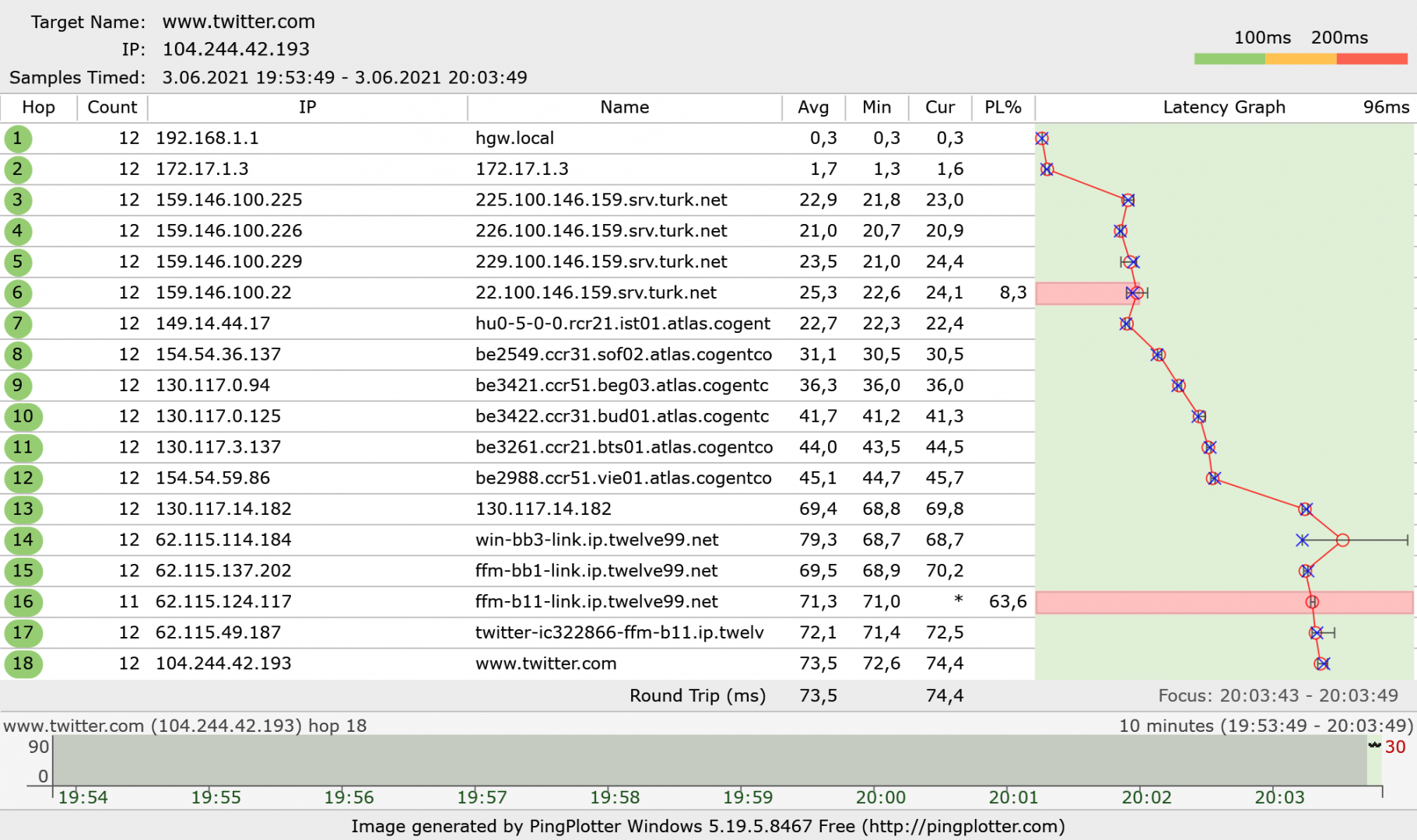Click the 20:00 timeline label
This screenshot has width=1417, height=840.
[x=881, y=797]
